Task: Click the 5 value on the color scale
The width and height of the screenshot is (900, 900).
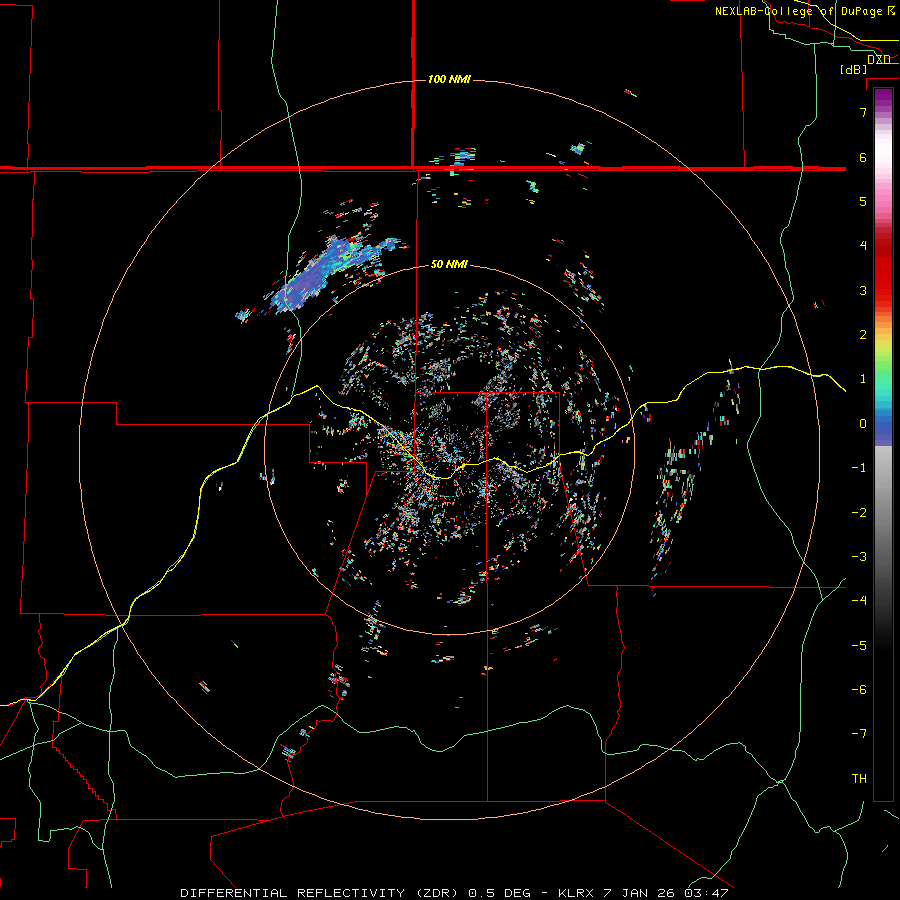Action: pos(863,201)
